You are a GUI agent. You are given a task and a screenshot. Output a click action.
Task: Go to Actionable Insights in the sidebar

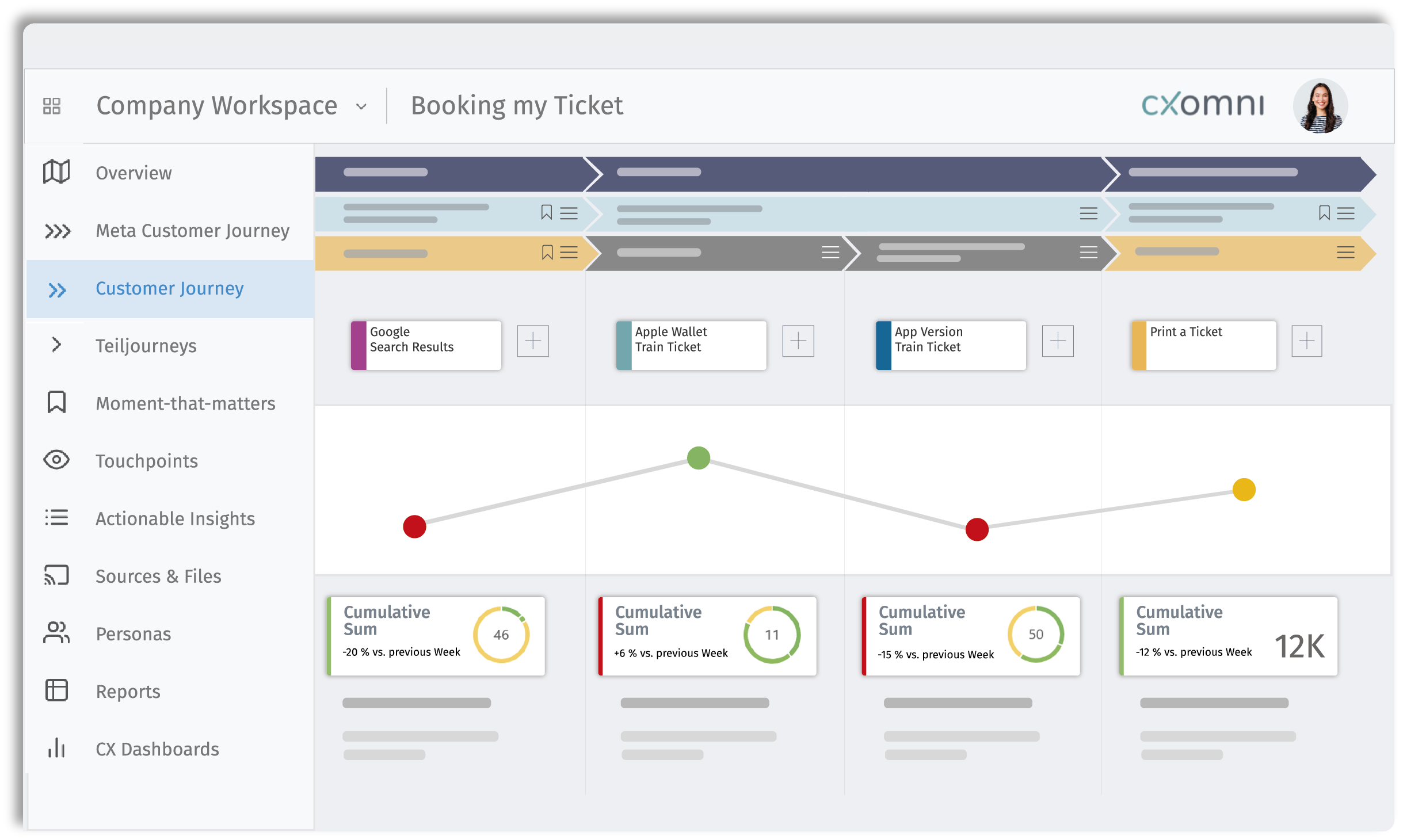pos(175,518)
